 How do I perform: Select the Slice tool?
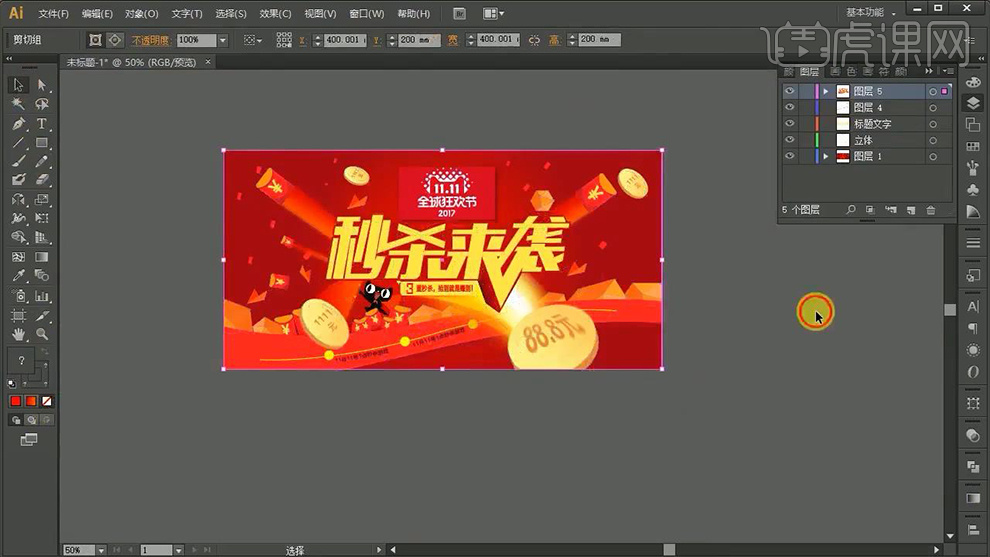click(42, 315)
